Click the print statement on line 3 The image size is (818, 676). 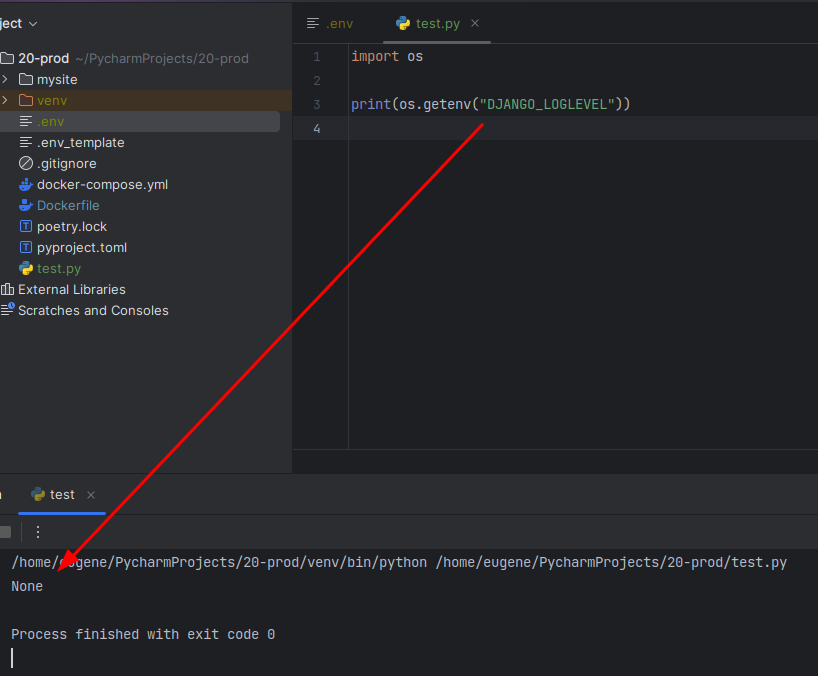tap(490, 104)
